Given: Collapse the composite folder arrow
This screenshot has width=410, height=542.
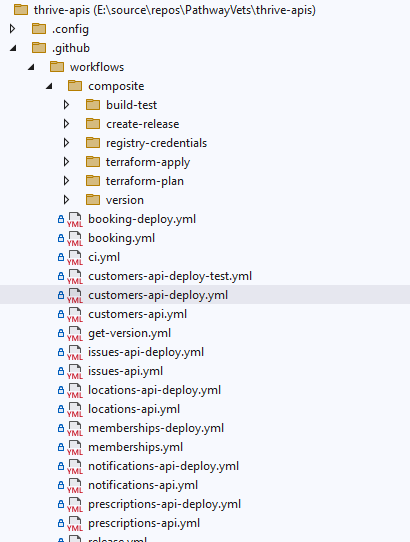Looking at the screenshot, I should click(49, 86).
